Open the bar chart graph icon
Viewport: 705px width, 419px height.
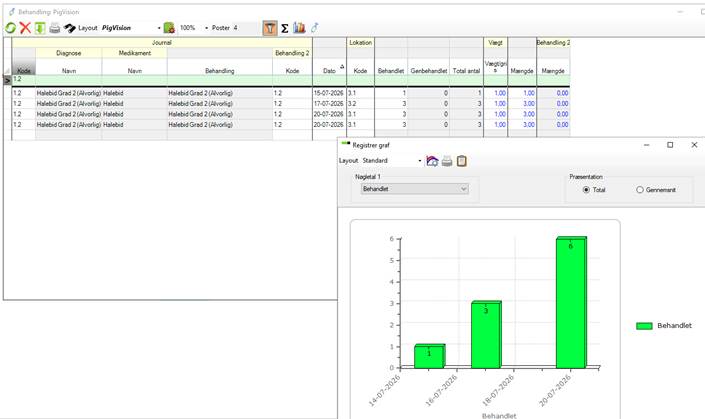[x=299, y=28]
